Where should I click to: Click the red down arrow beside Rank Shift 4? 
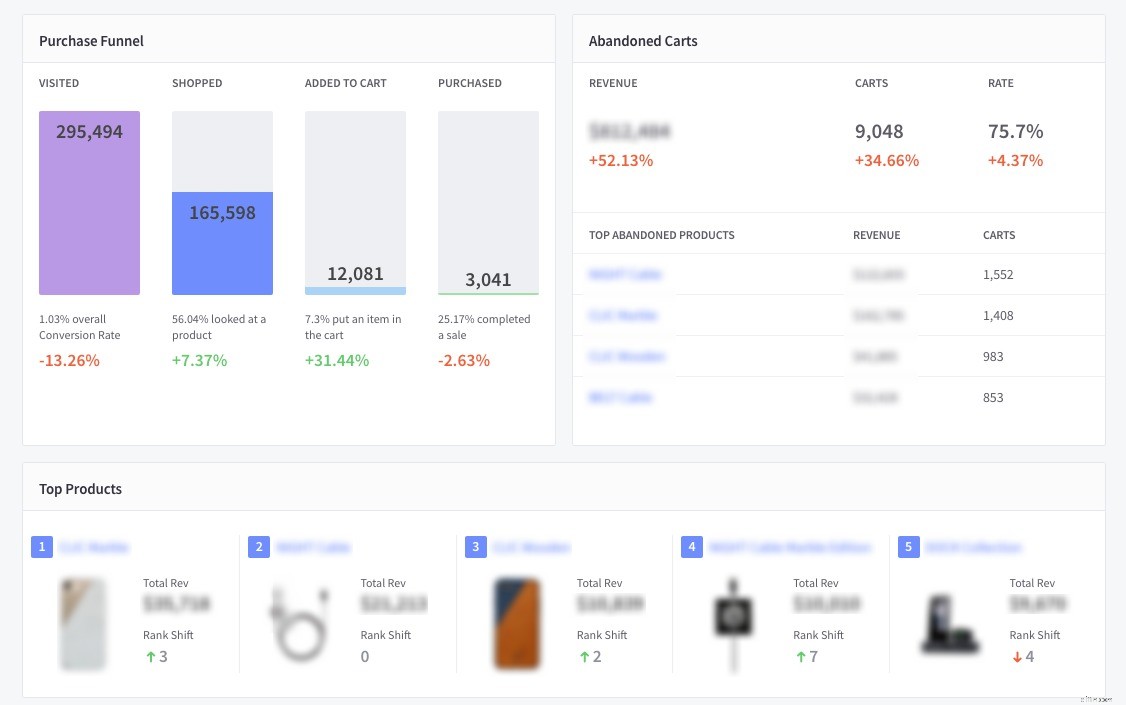[x=1017, y=657]
